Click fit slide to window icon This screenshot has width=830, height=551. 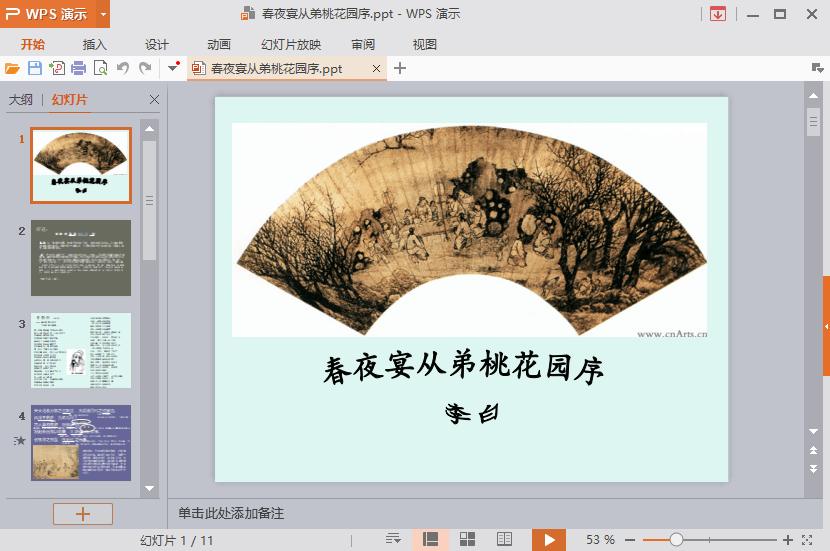click(808, 540)
